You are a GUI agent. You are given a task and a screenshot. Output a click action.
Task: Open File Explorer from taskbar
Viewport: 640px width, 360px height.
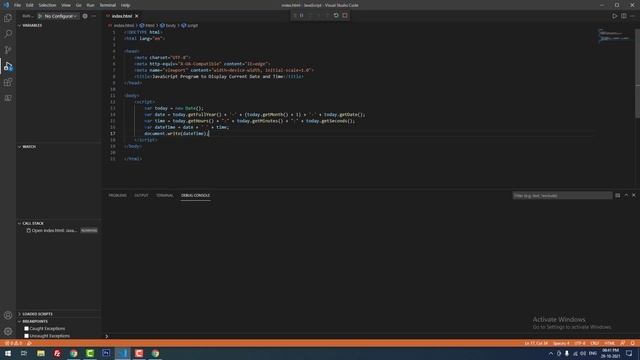click(41, 353)
